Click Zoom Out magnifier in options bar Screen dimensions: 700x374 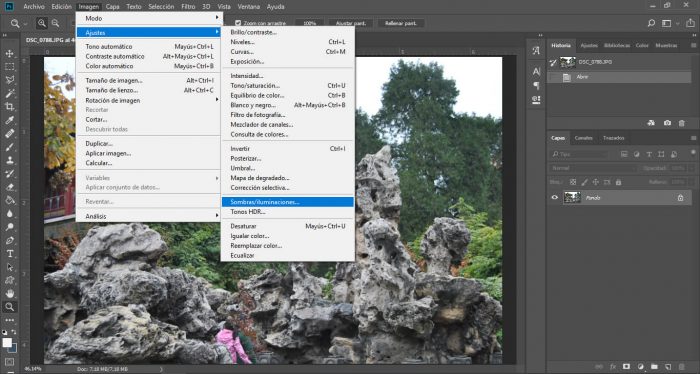pos(55,23)
